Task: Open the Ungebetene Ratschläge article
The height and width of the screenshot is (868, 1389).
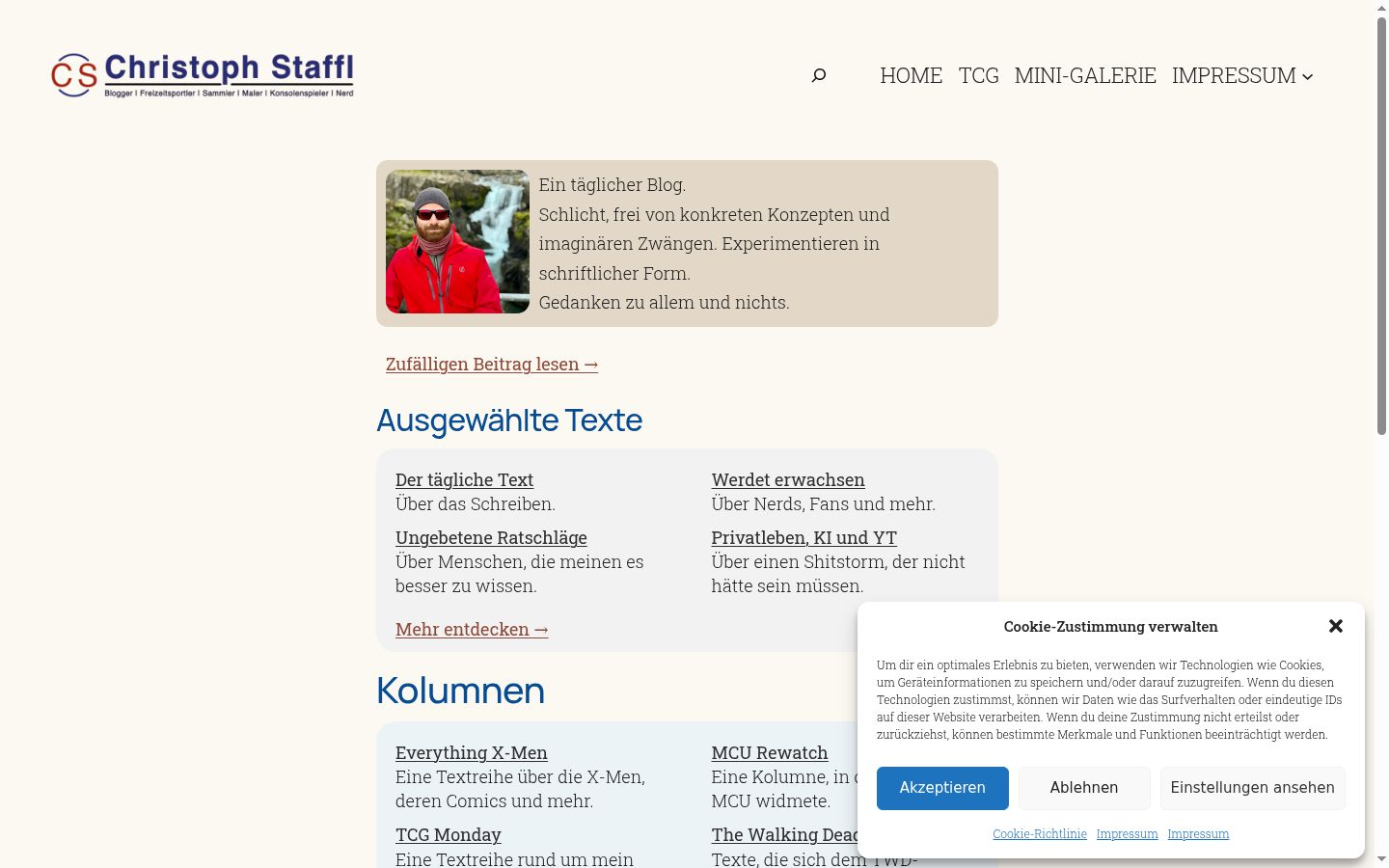Action: pos(491,537)
